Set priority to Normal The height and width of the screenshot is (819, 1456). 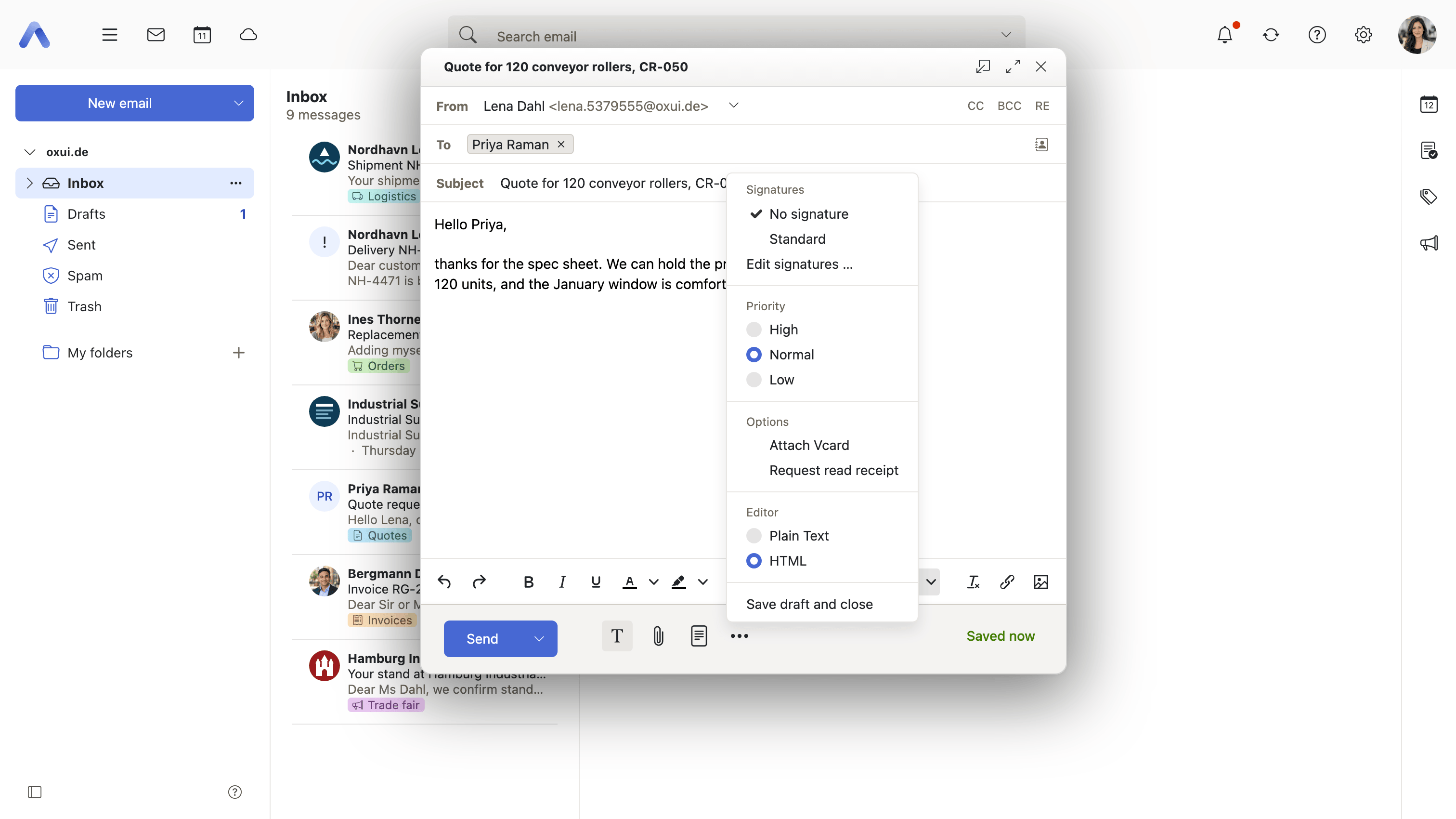coord(780,355)
